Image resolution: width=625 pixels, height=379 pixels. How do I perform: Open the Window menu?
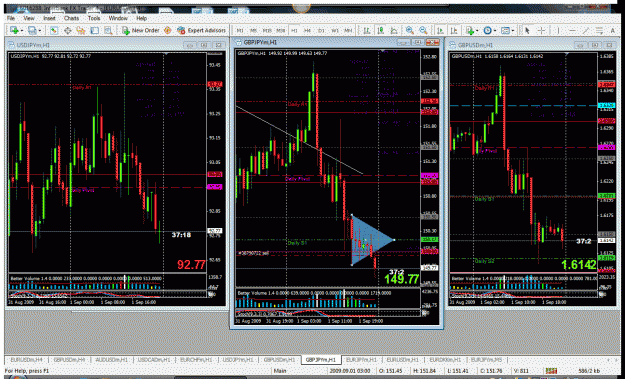pos(118,18)
